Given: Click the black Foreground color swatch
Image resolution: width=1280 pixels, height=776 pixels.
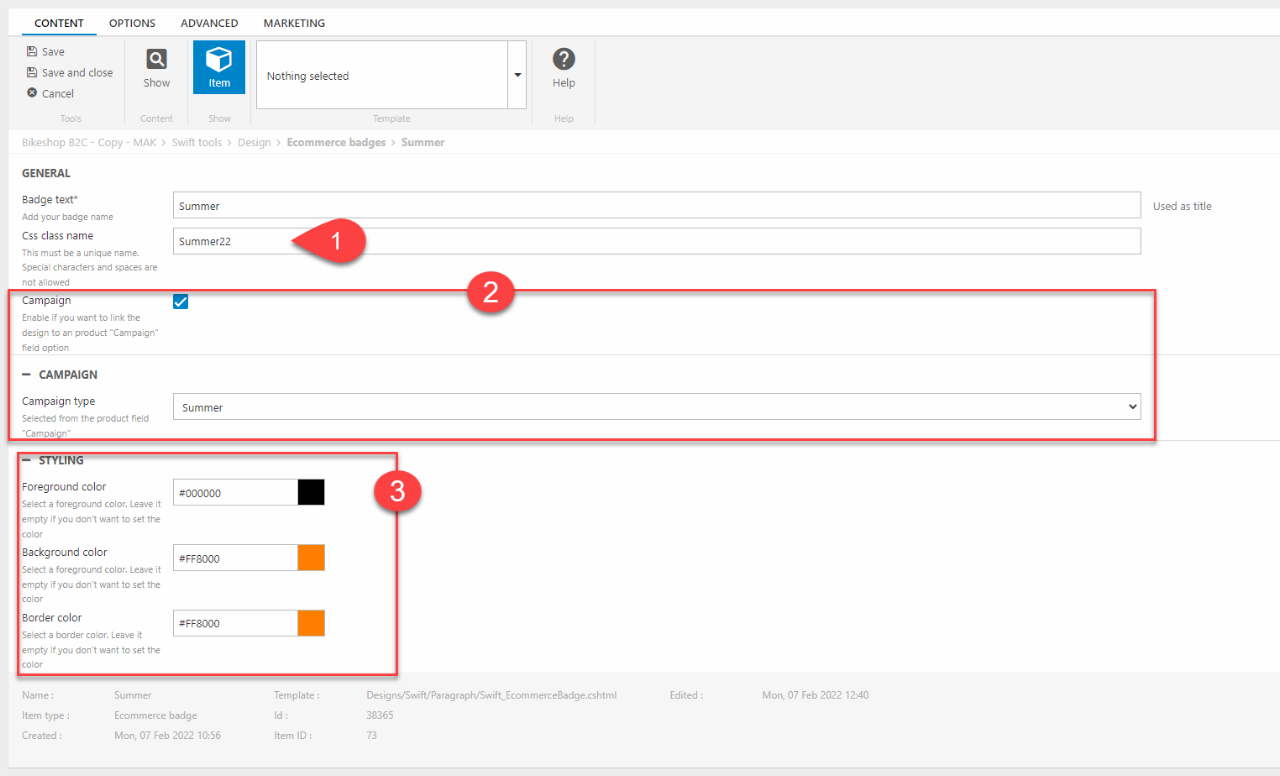Looking at the screenshot, I should click(x=311, y=492).
